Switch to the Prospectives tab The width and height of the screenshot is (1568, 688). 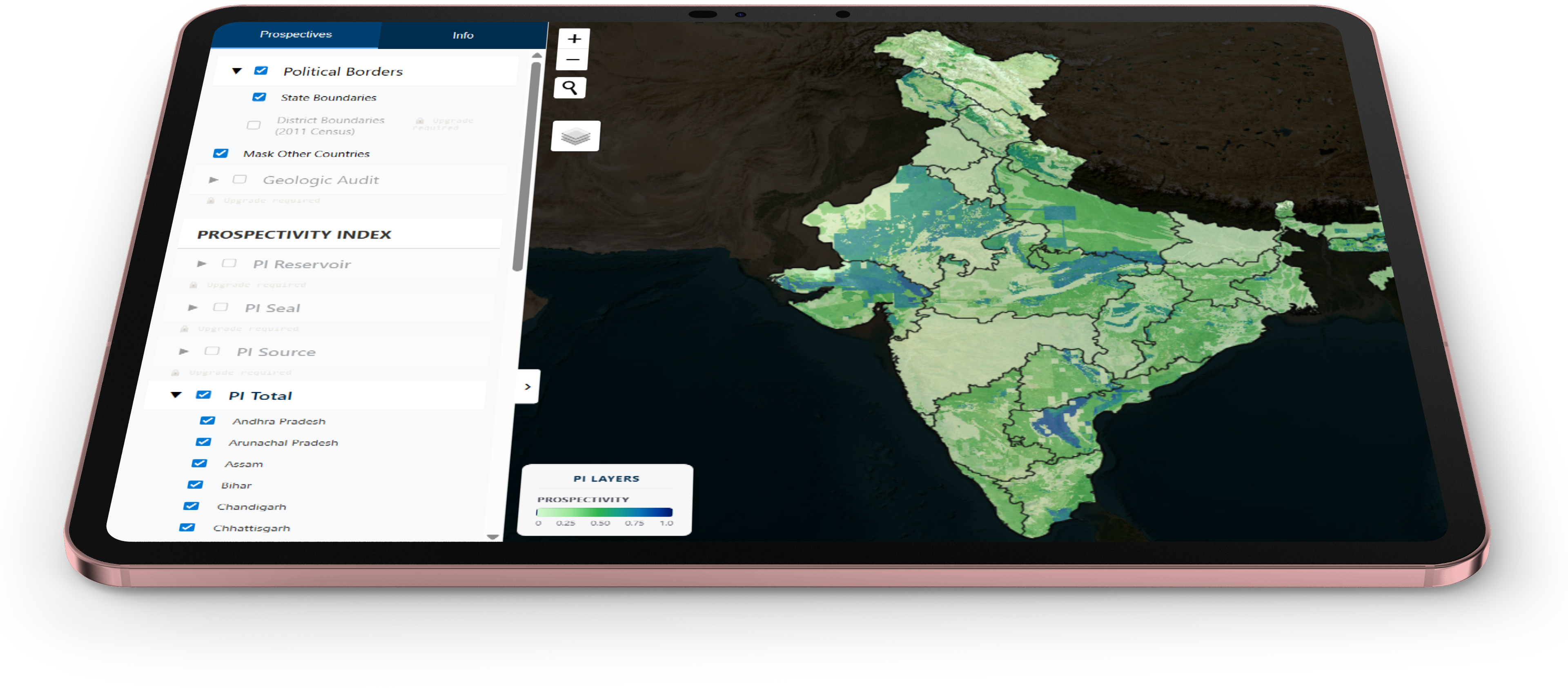coord(296,34)
